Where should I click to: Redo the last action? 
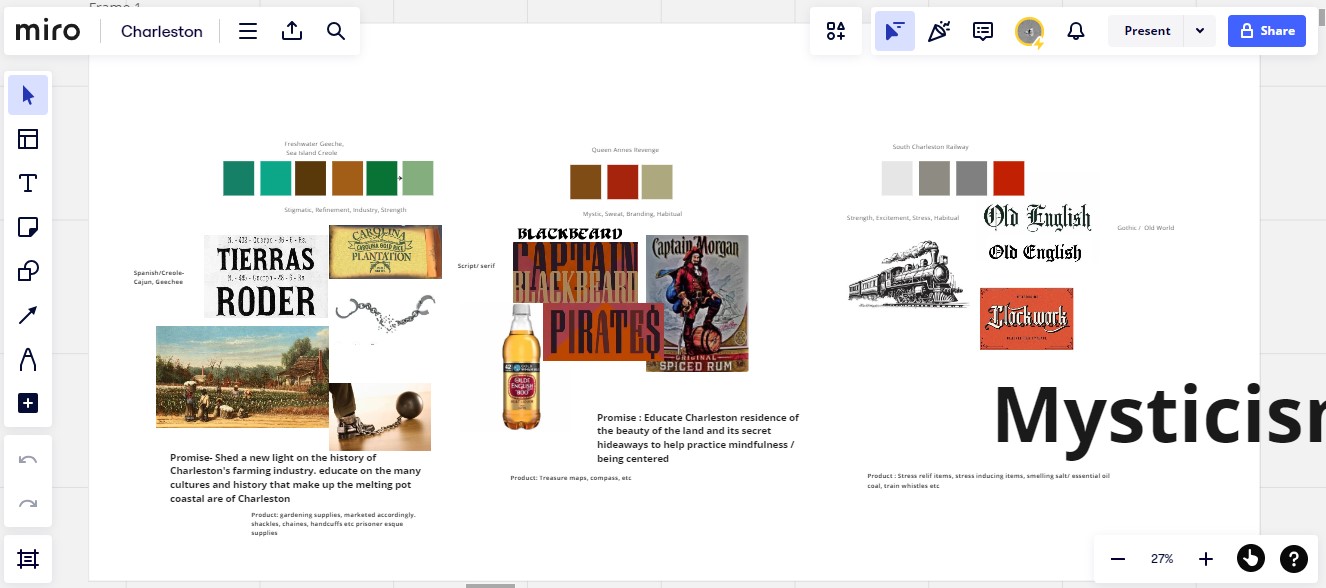click(28, 503)
